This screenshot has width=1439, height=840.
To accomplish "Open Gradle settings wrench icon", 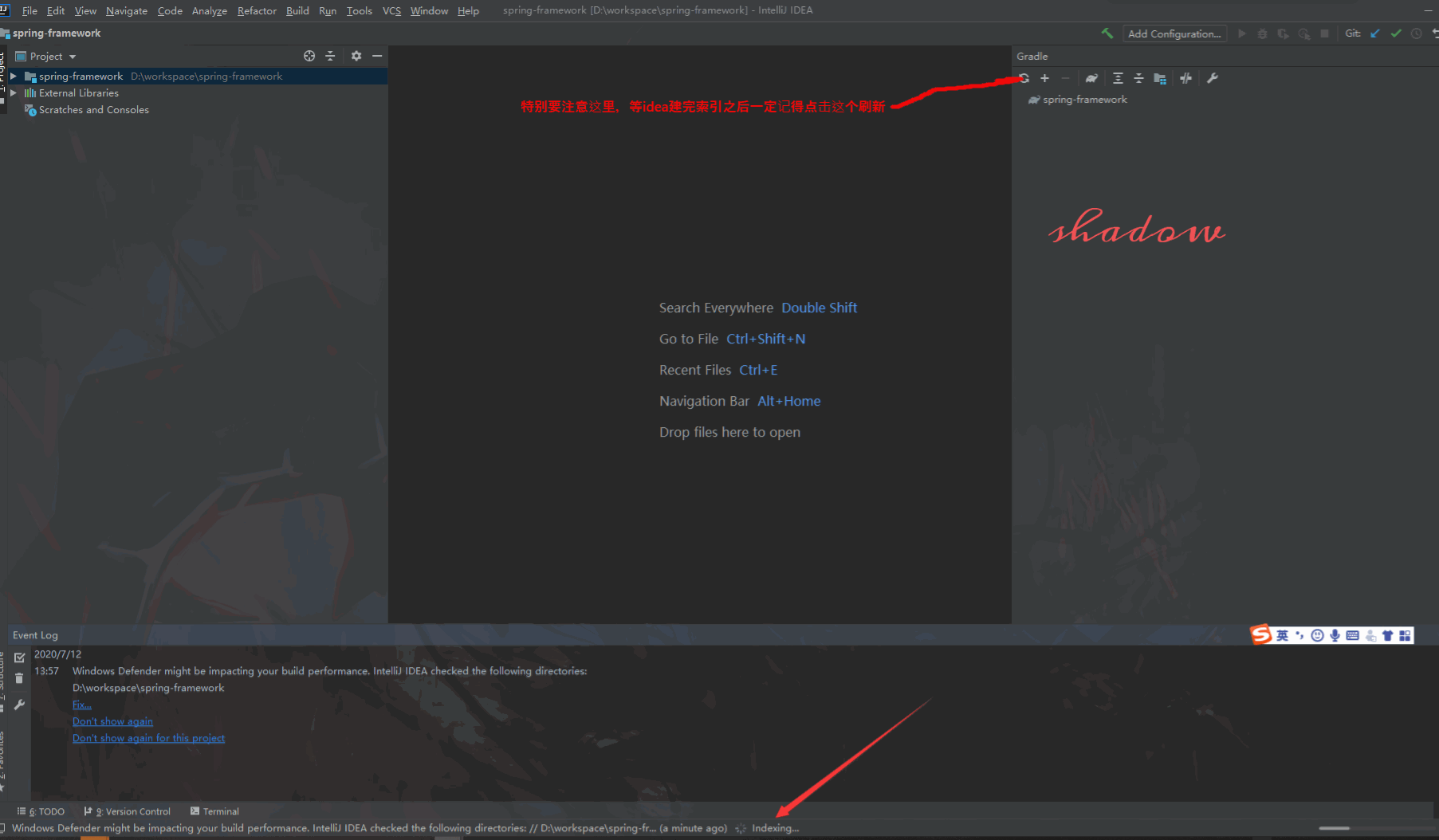I will click(x=1213, y=78).
